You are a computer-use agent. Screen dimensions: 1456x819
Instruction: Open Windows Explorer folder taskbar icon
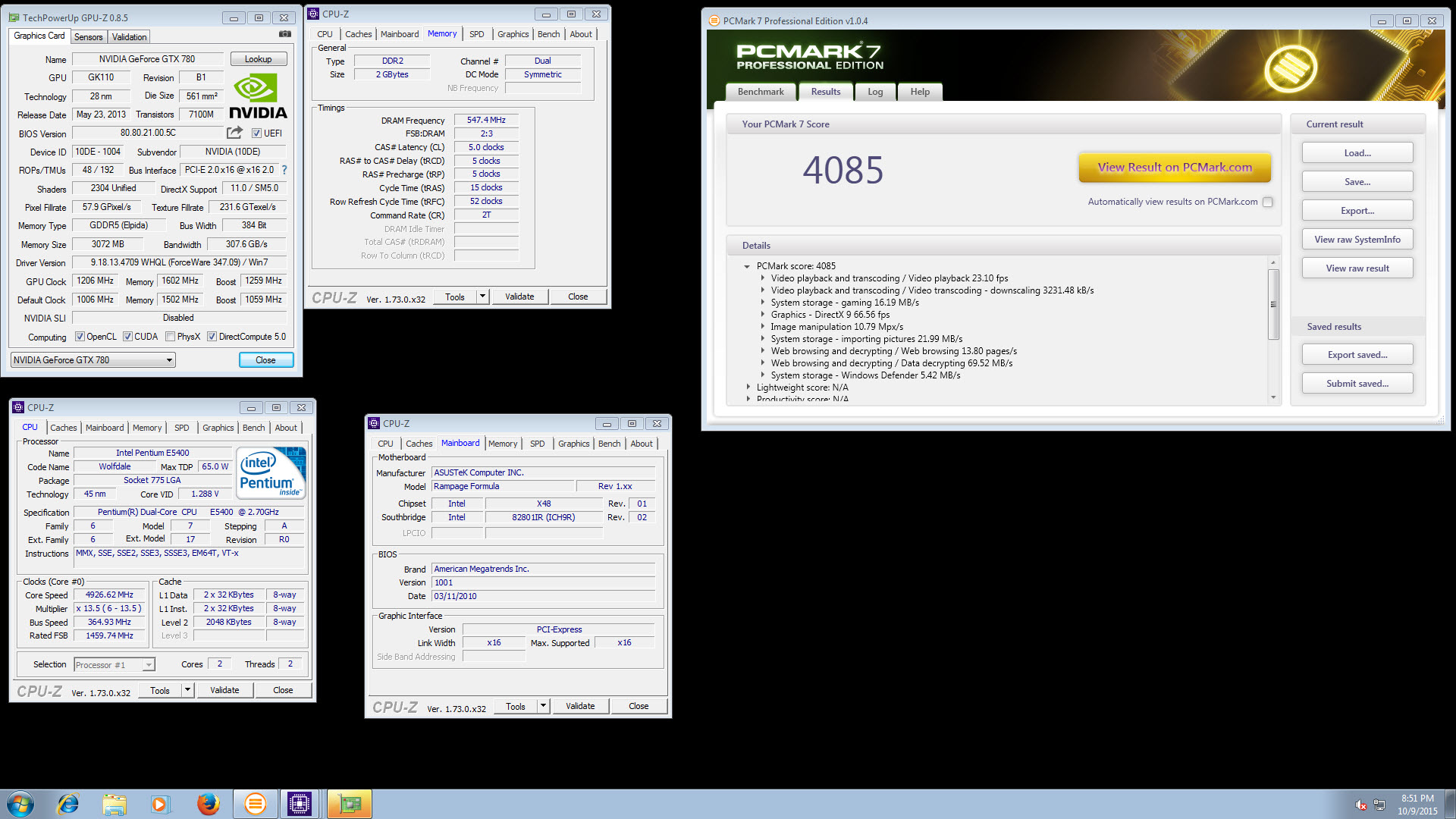(x=115, y=804)
